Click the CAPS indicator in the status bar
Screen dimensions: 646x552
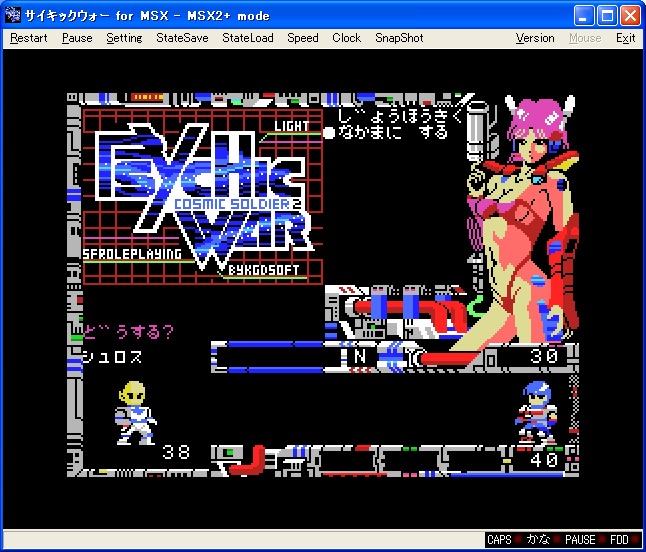pyautogui.click(x=499, y=540)
